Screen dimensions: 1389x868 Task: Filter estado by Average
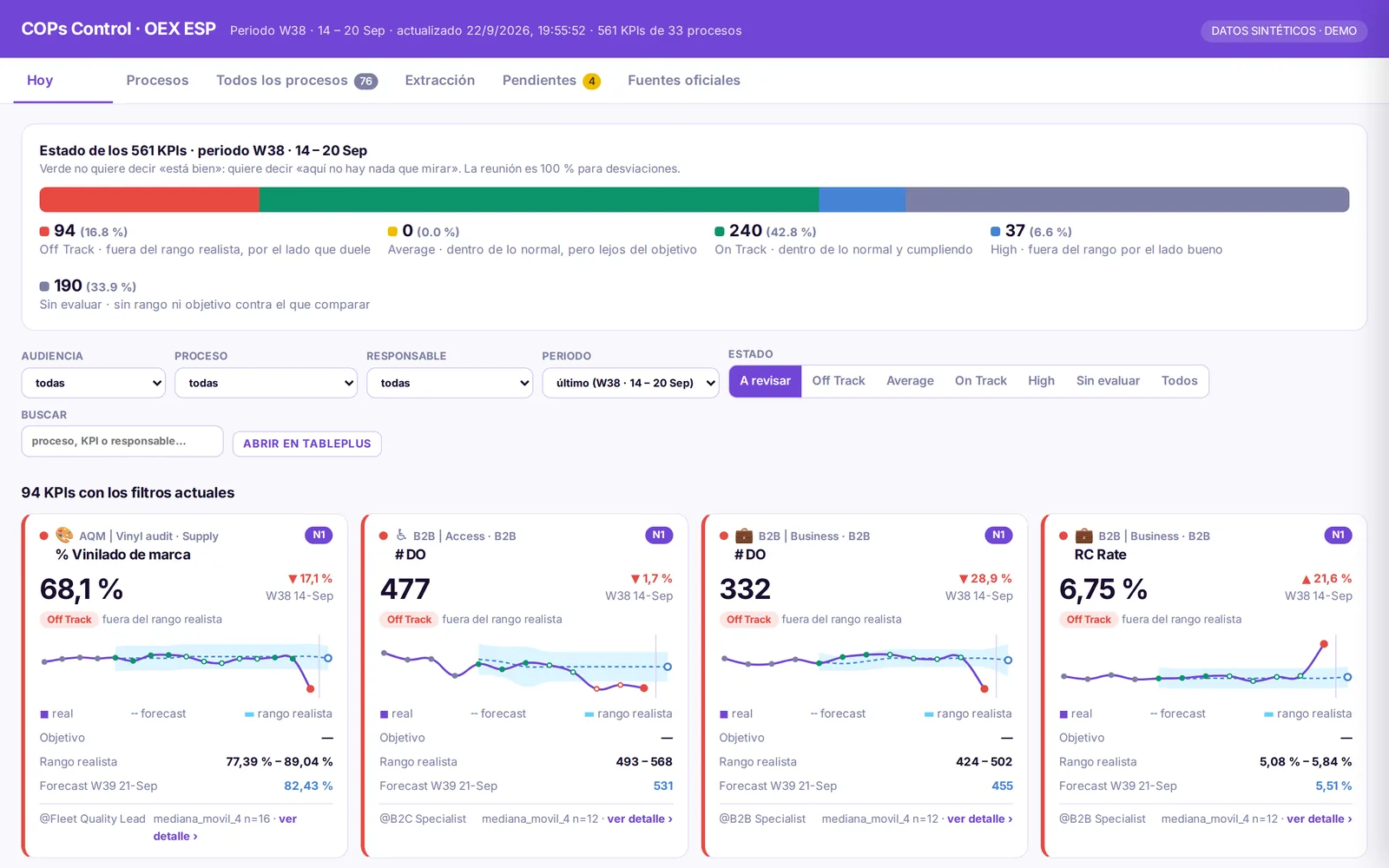pyautogui.click(x=910, y=381)
